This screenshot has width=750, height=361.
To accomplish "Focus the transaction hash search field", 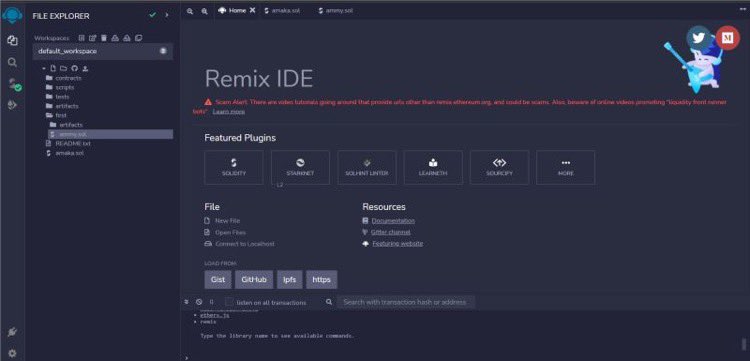I will 407,302.
